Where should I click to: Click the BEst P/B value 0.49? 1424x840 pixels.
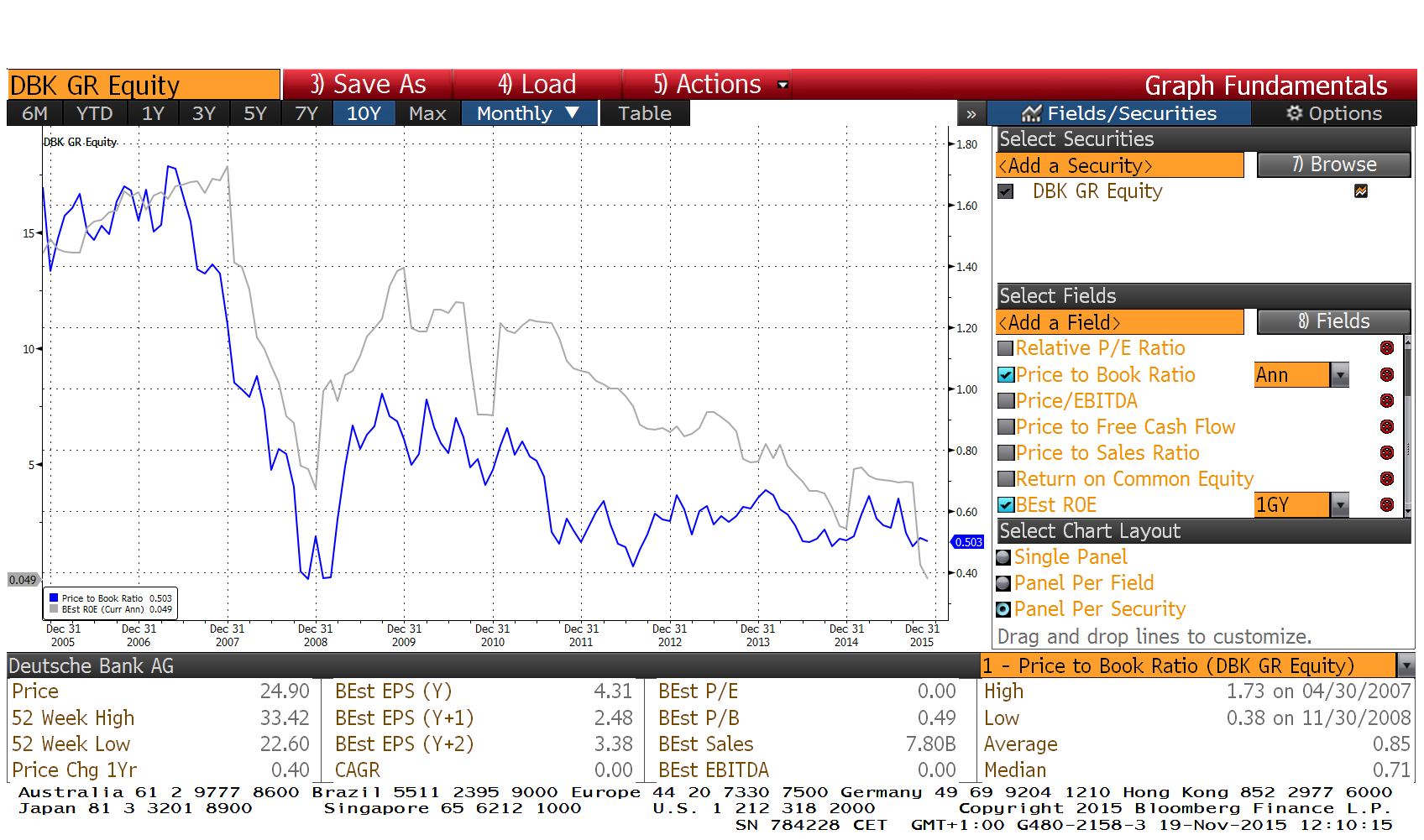pyautogui.click(x=936, y=718)
